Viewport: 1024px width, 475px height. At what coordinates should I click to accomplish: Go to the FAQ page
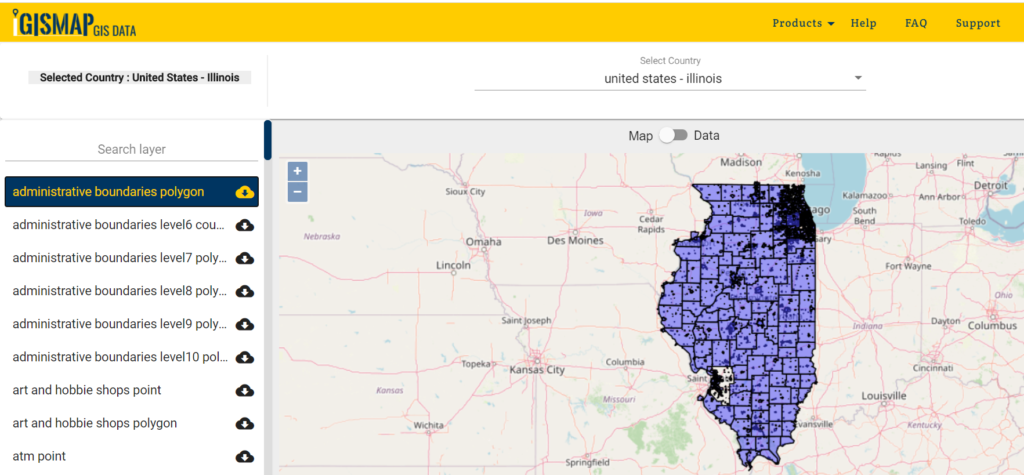916,23
